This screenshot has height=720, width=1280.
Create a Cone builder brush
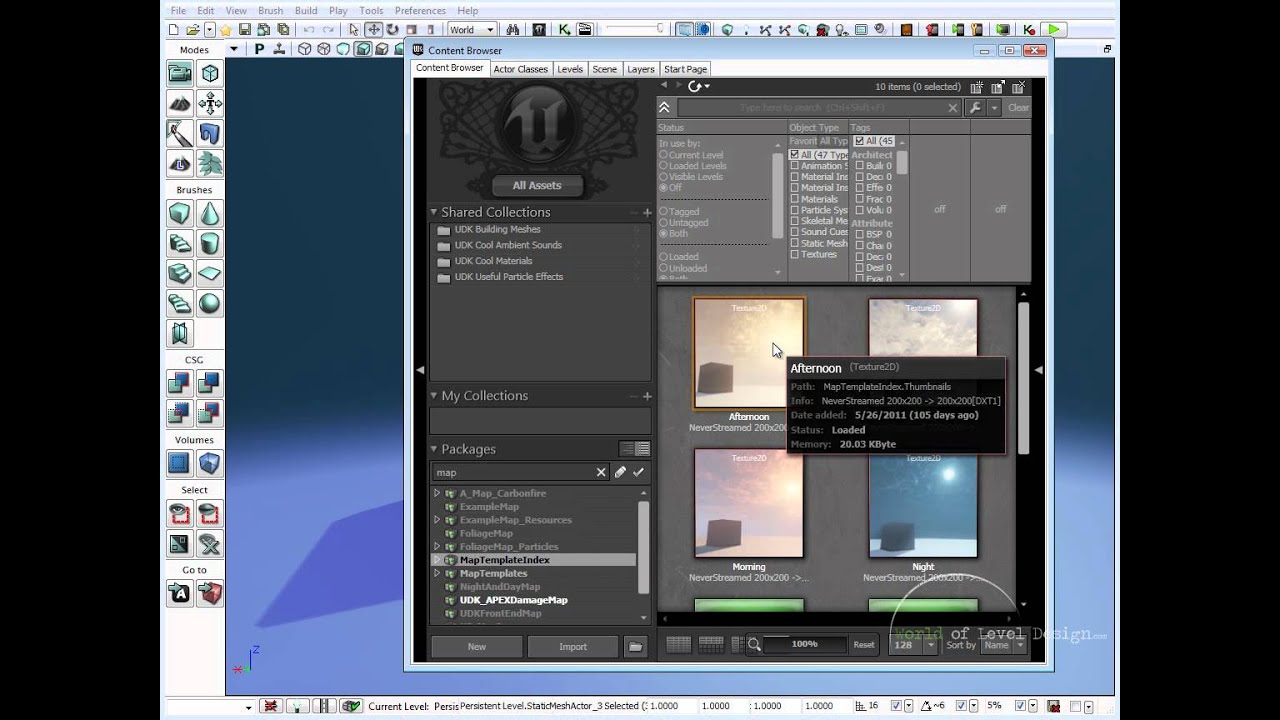[x=210, y=213]
